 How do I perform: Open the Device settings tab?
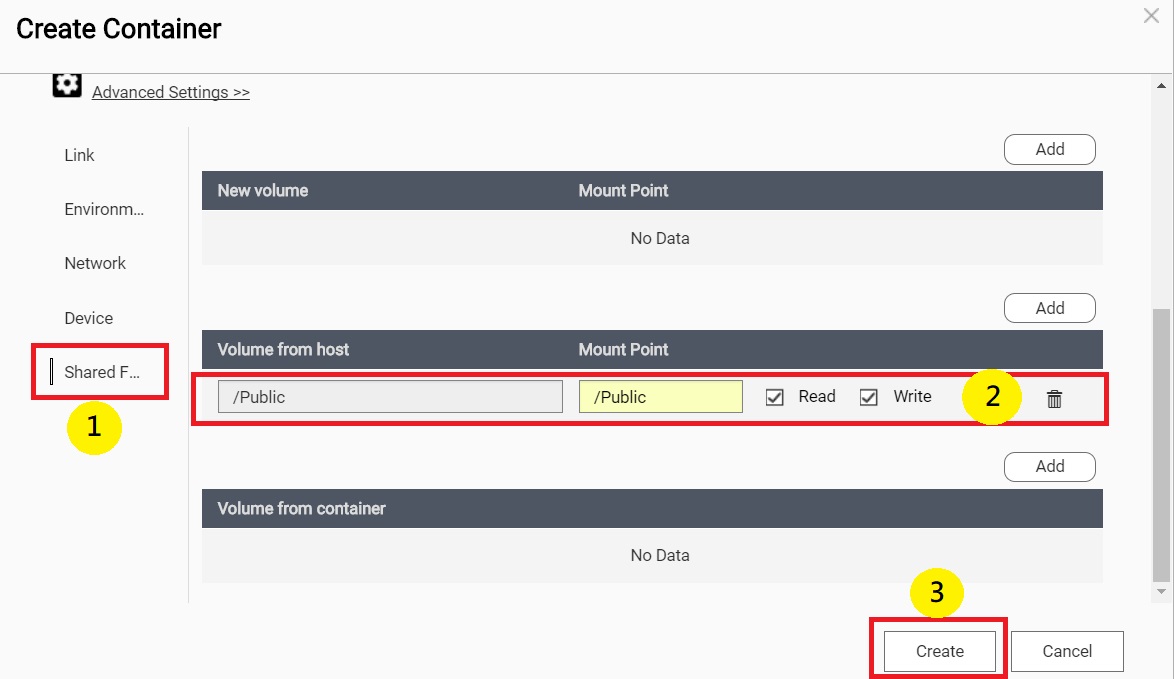89,318
